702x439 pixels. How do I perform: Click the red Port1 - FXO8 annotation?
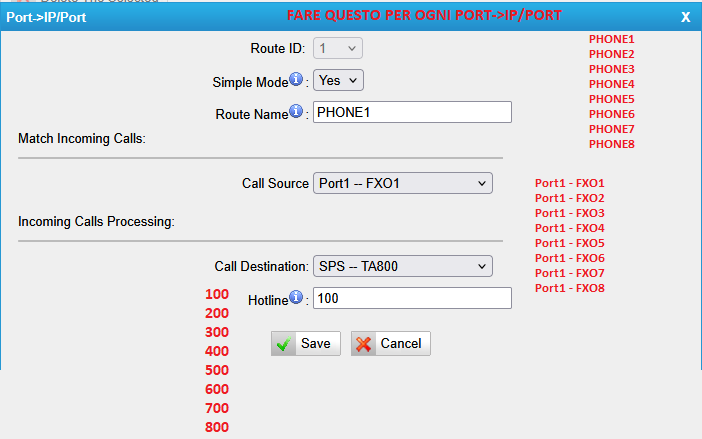tap(570, 288)
